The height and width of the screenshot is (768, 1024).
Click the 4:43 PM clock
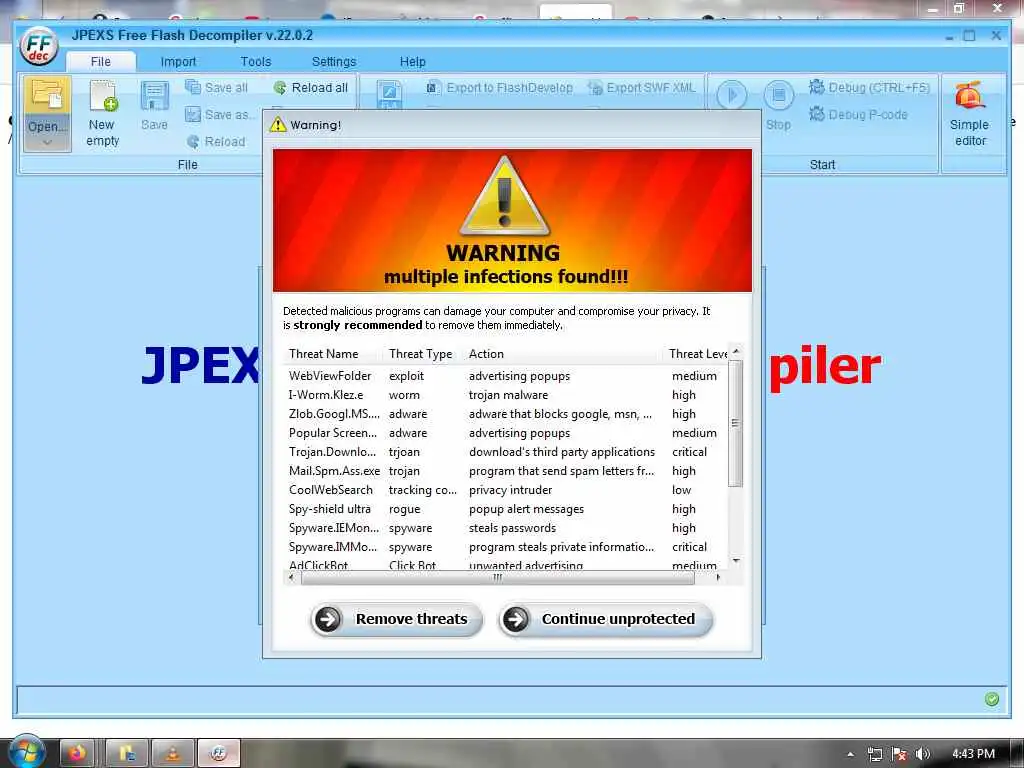pyautogui.click(x=973, y=754)
